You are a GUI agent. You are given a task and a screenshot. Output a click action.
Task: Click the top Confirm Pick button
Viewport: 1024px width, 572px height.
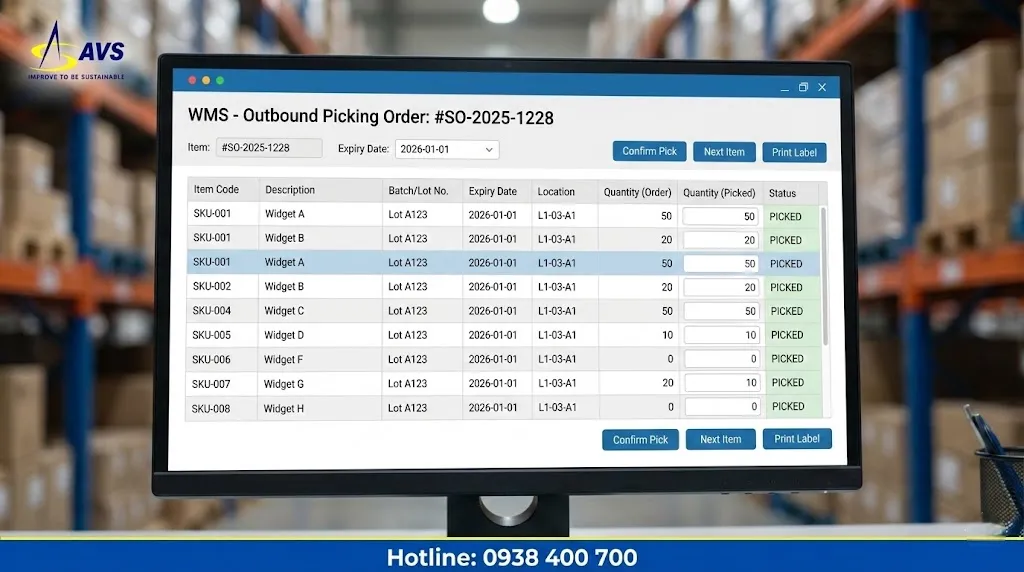(649, 151)
